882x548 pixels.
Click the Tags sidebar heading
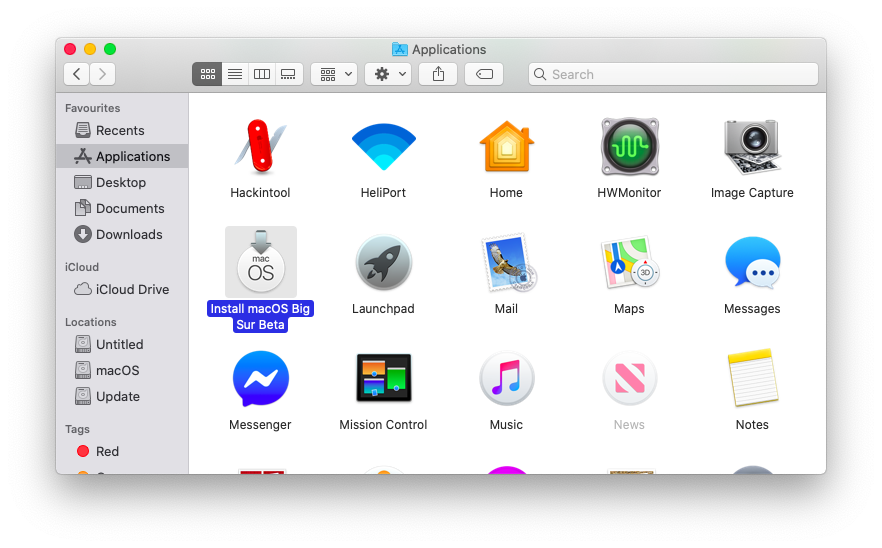tap(77, 429)
